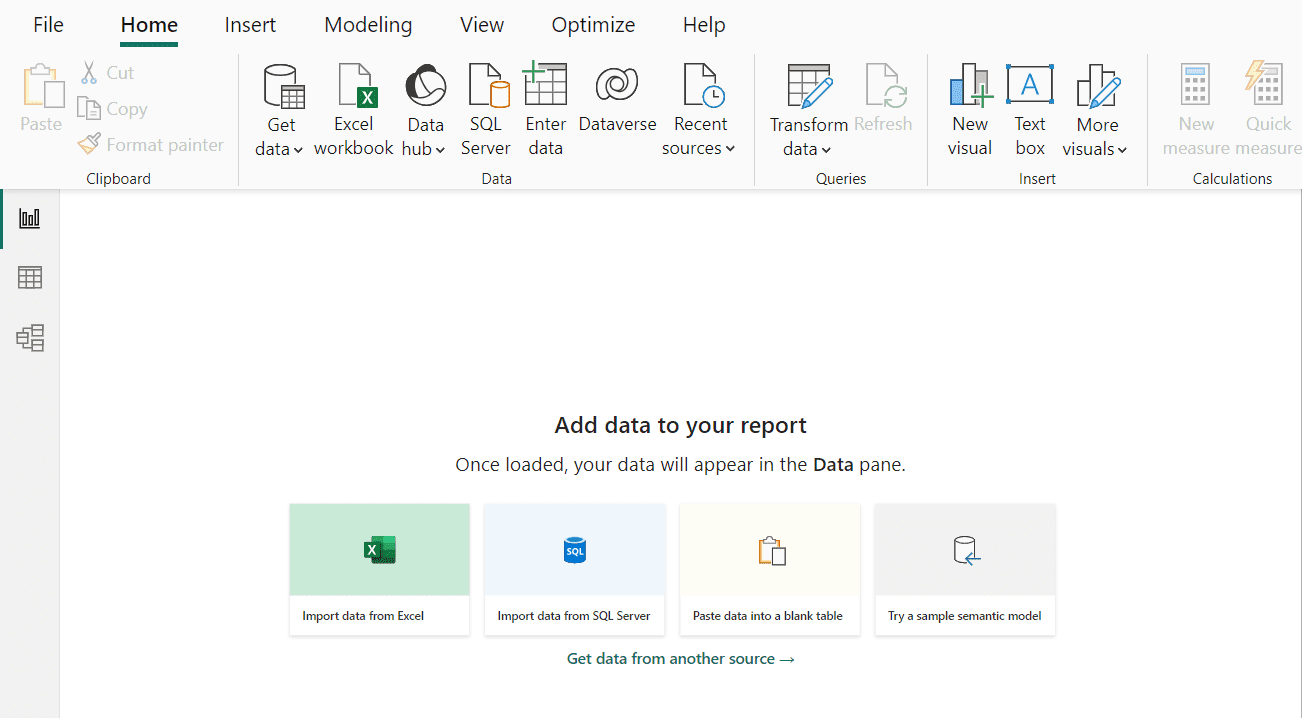This screenshot has height=718, width=1302.
Task: Open the Report view from the sidebar
Action: 30,218
